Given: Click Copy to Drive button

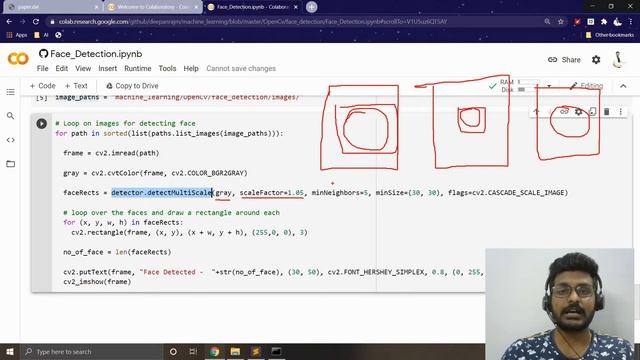Looking at the screenshot, I should [x=132, y=86].
